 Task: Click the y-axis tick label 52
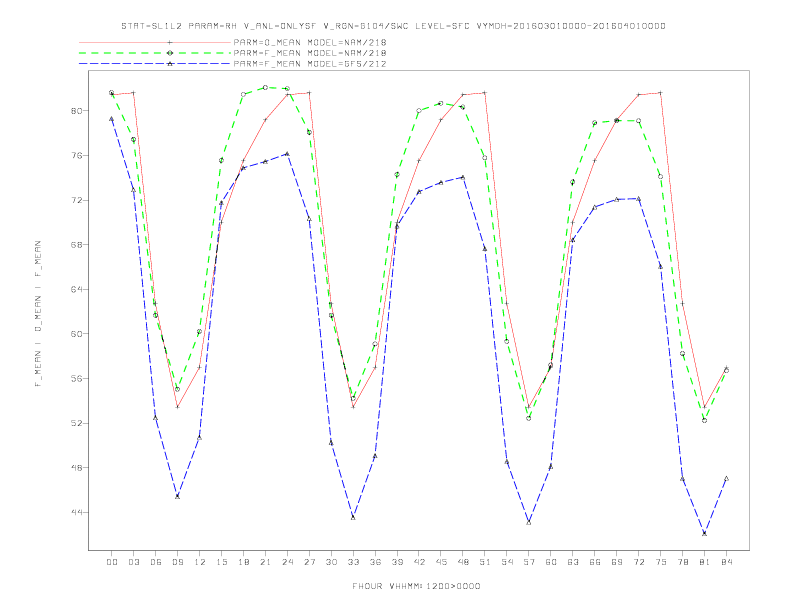click(x=76, y=423)
